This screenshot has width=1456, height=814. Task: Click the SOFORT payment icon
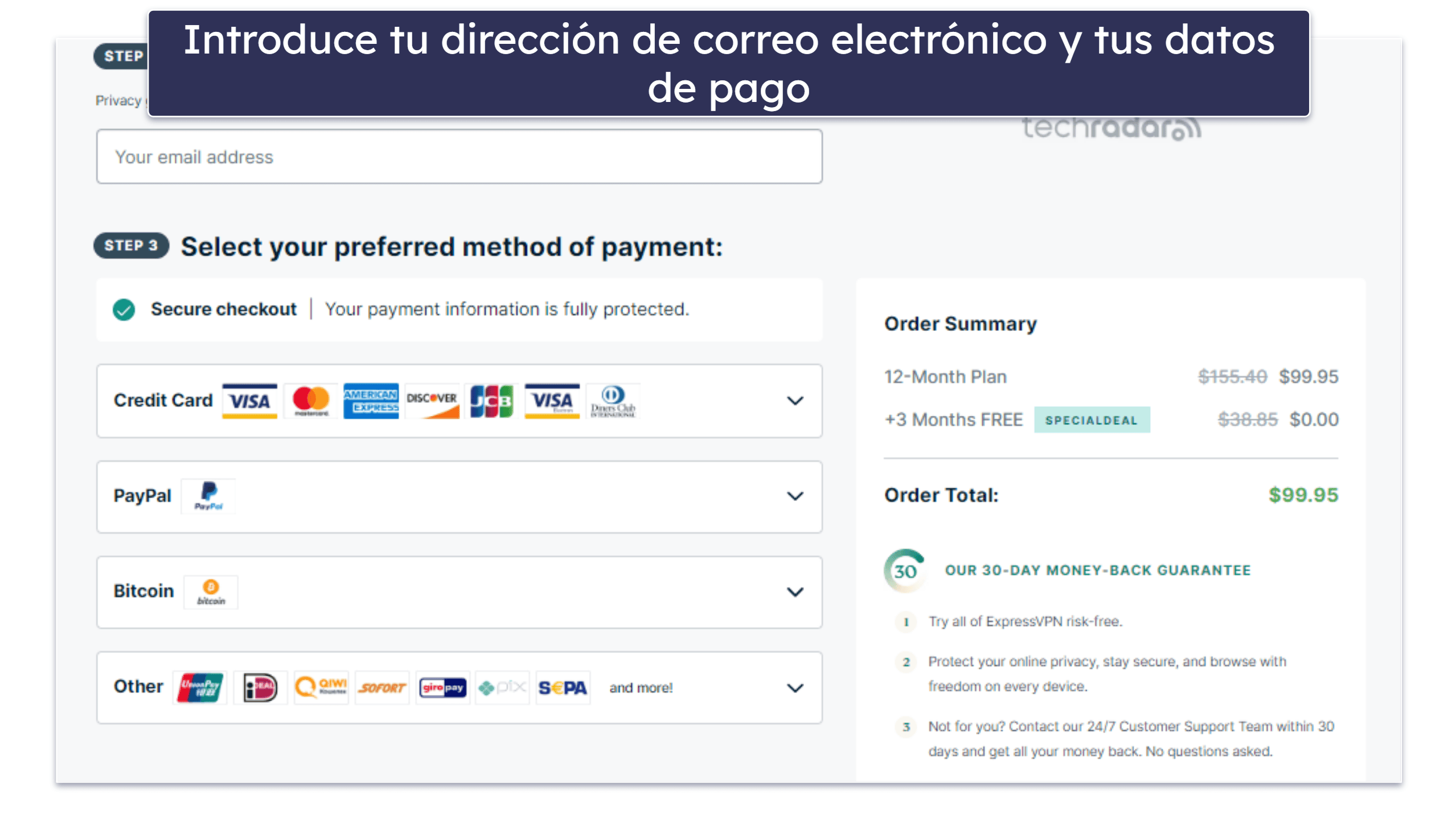pyautogui.click(x=383, y=688)
